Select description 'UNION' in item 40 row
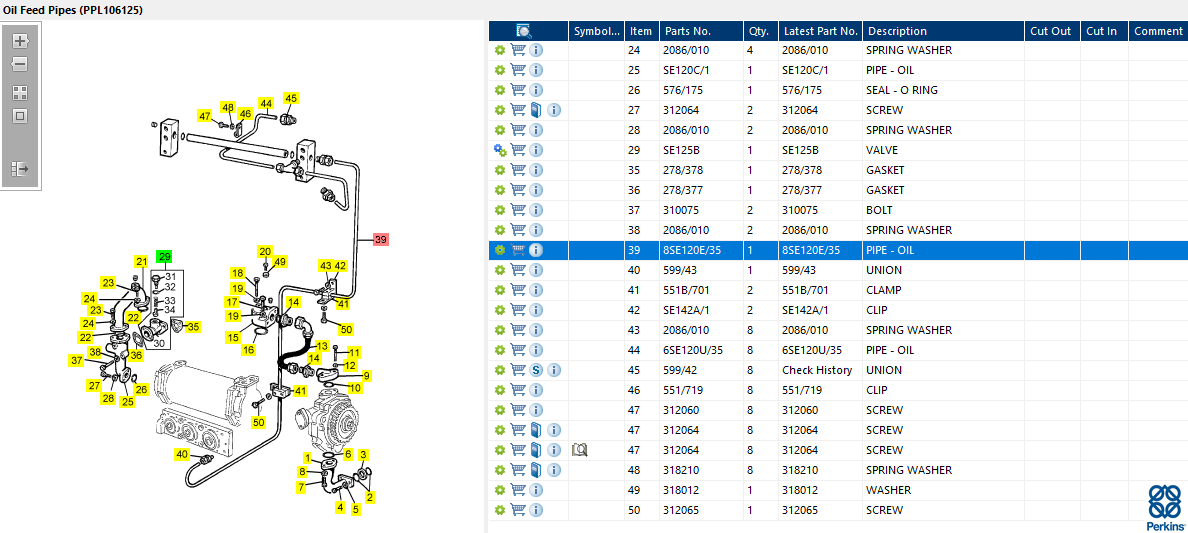Image resolution: width=1188 pixels, height=533 pixels. [883, 270]
